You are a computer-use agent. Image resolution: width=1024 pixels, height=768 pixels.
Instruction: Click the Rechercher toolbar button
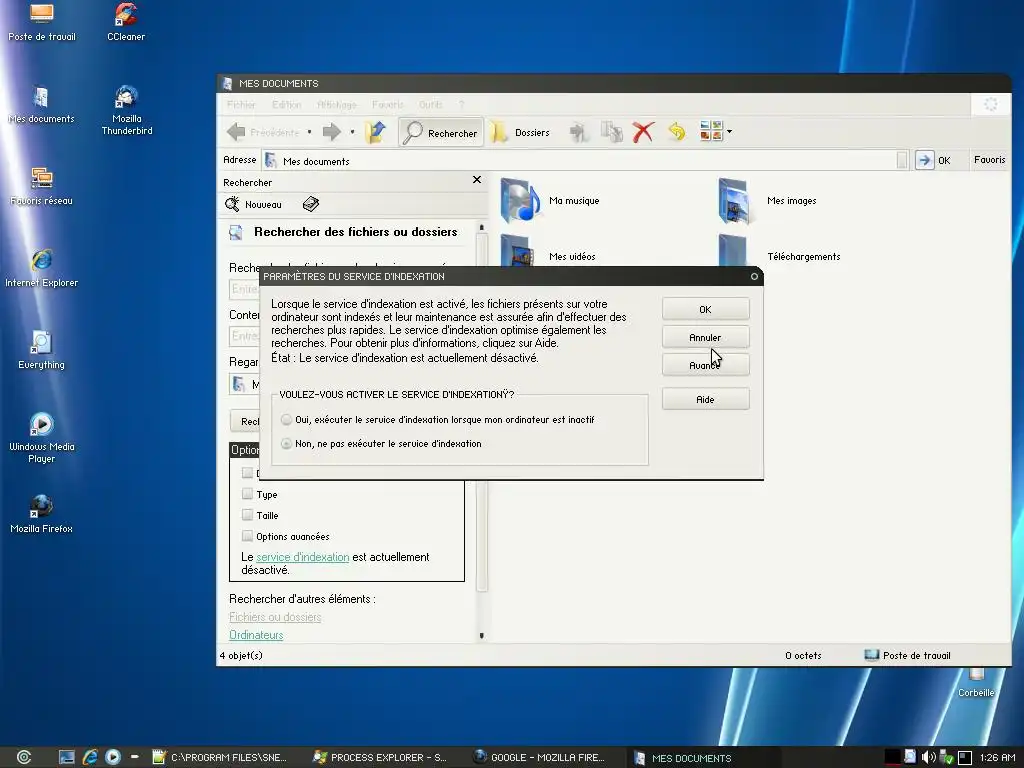pyautogui.click(x=441, y=133)
